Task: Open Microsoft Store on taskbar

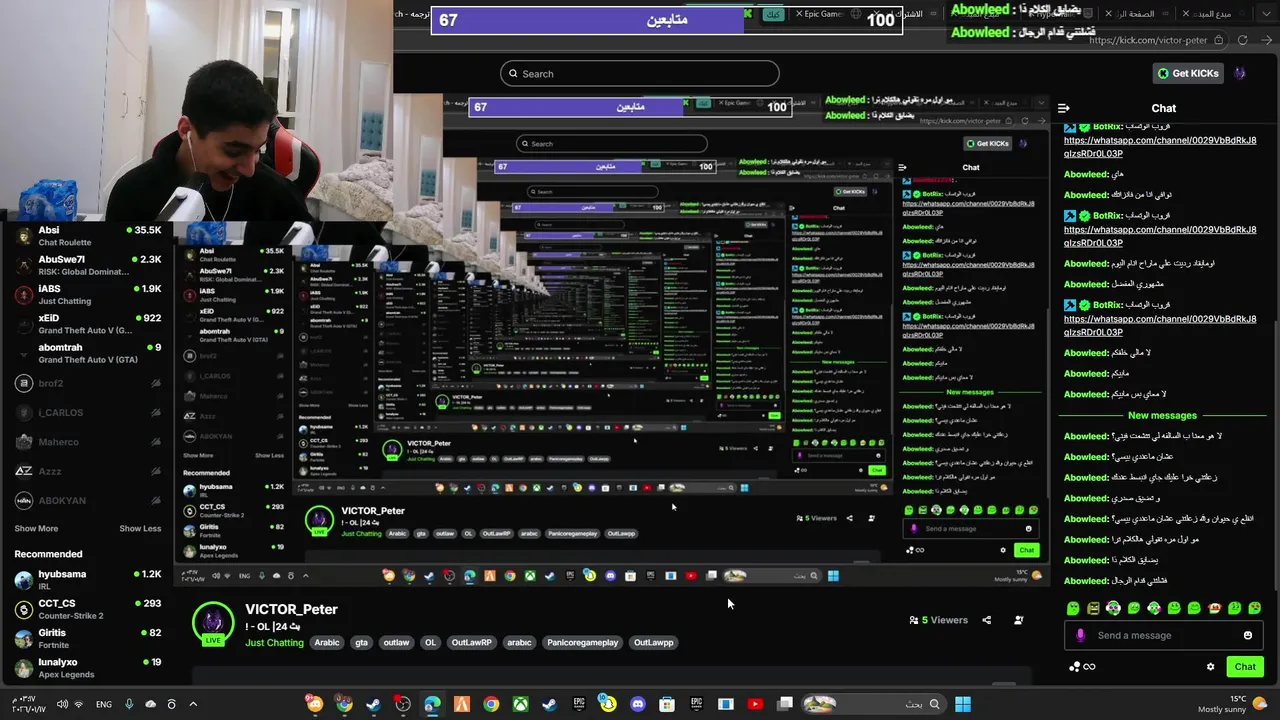Action: [667, 704]
